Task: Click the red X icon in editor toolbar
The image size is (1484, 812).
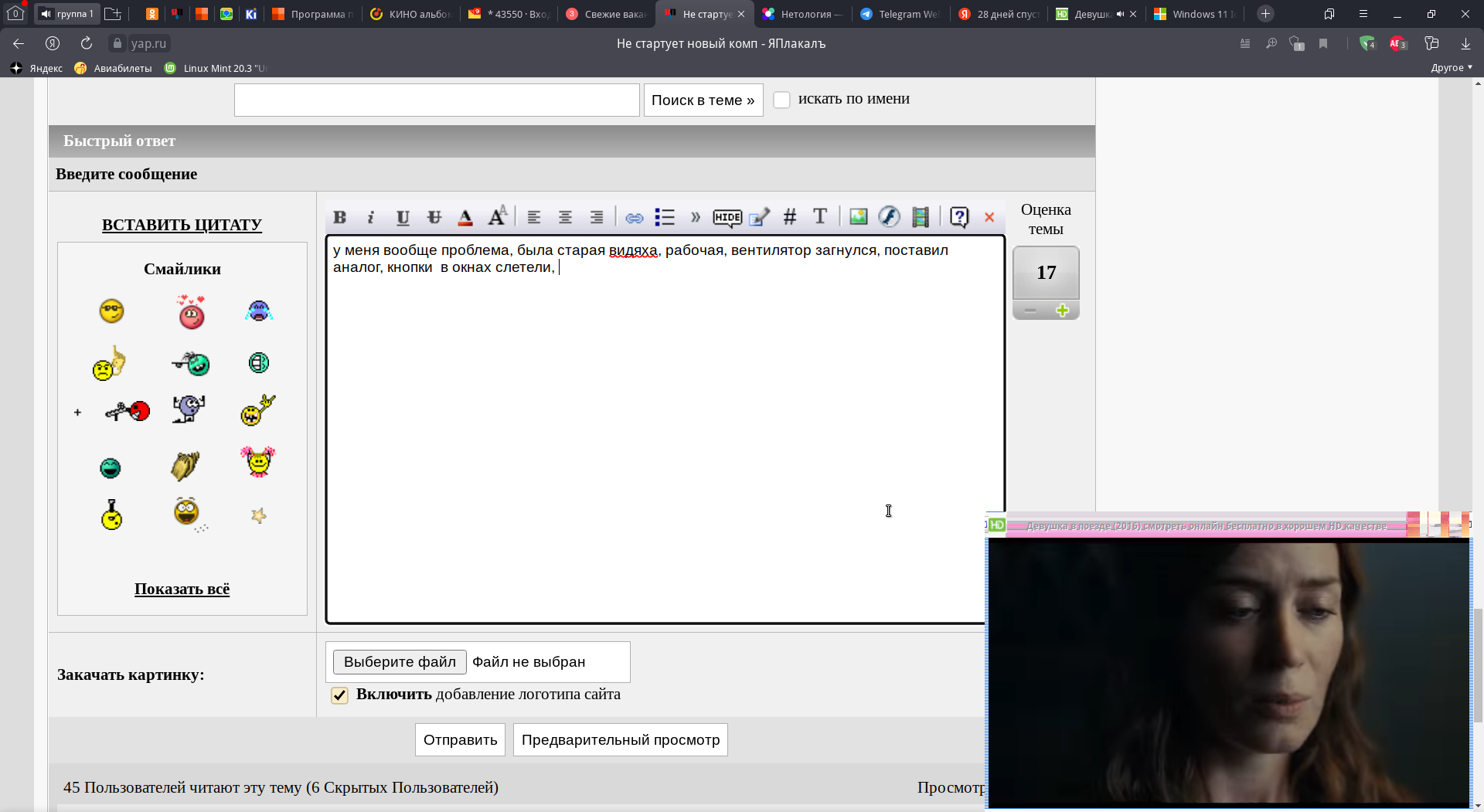Action: (x=989, y=217)
